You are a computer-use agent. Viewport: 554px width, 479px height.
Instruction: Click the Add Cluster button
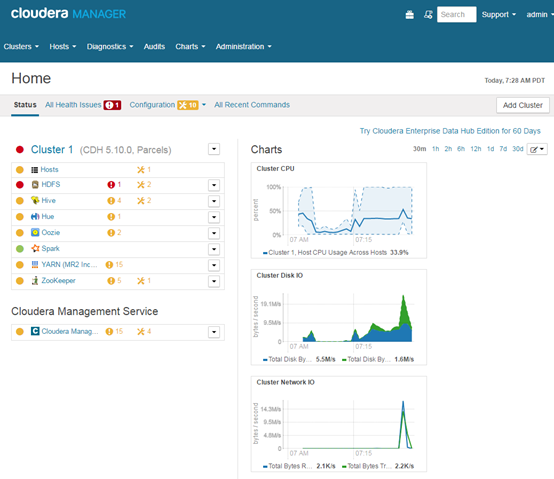523,105
